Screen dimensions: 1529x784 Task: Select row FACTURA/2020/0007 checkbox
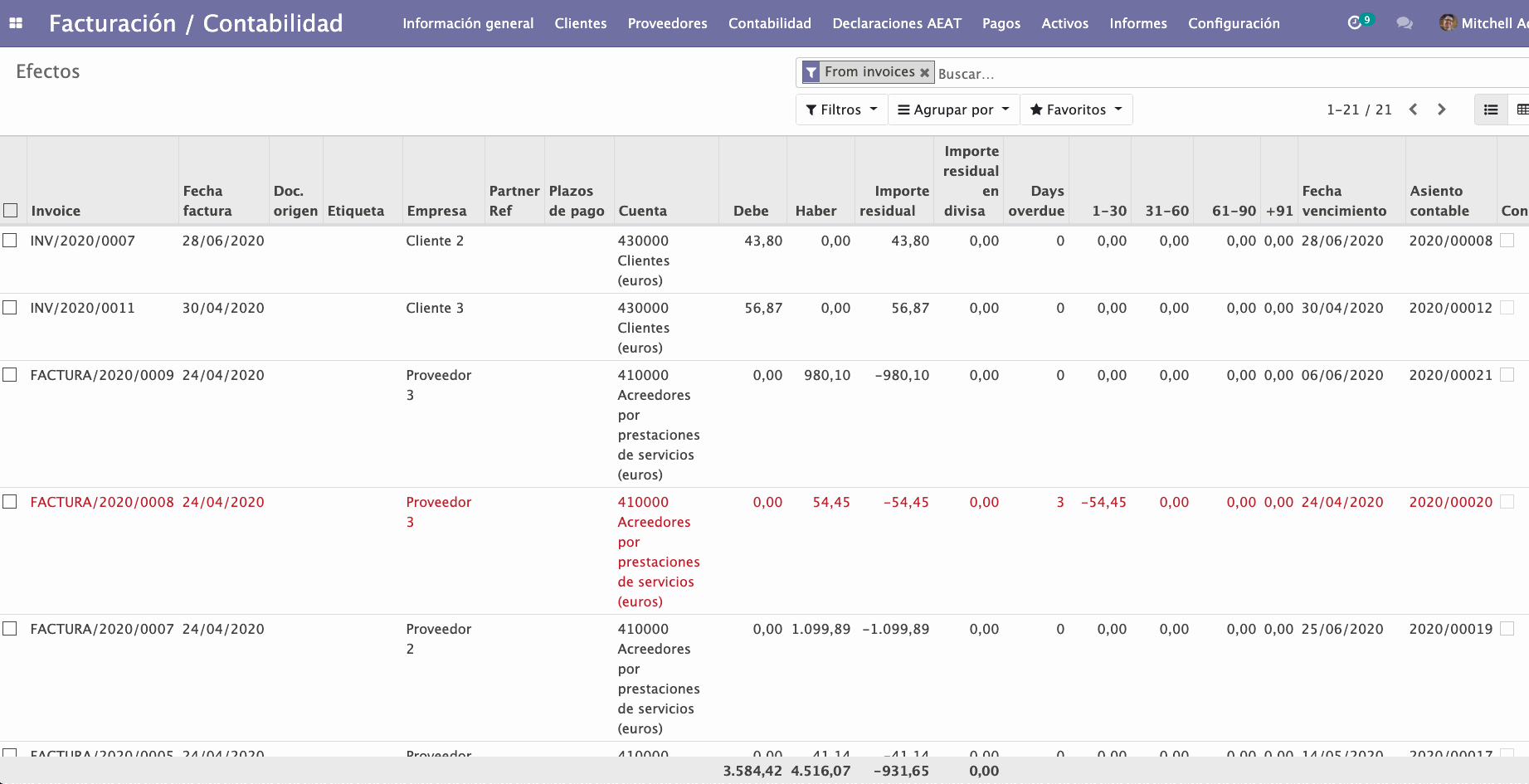[10, 628]
